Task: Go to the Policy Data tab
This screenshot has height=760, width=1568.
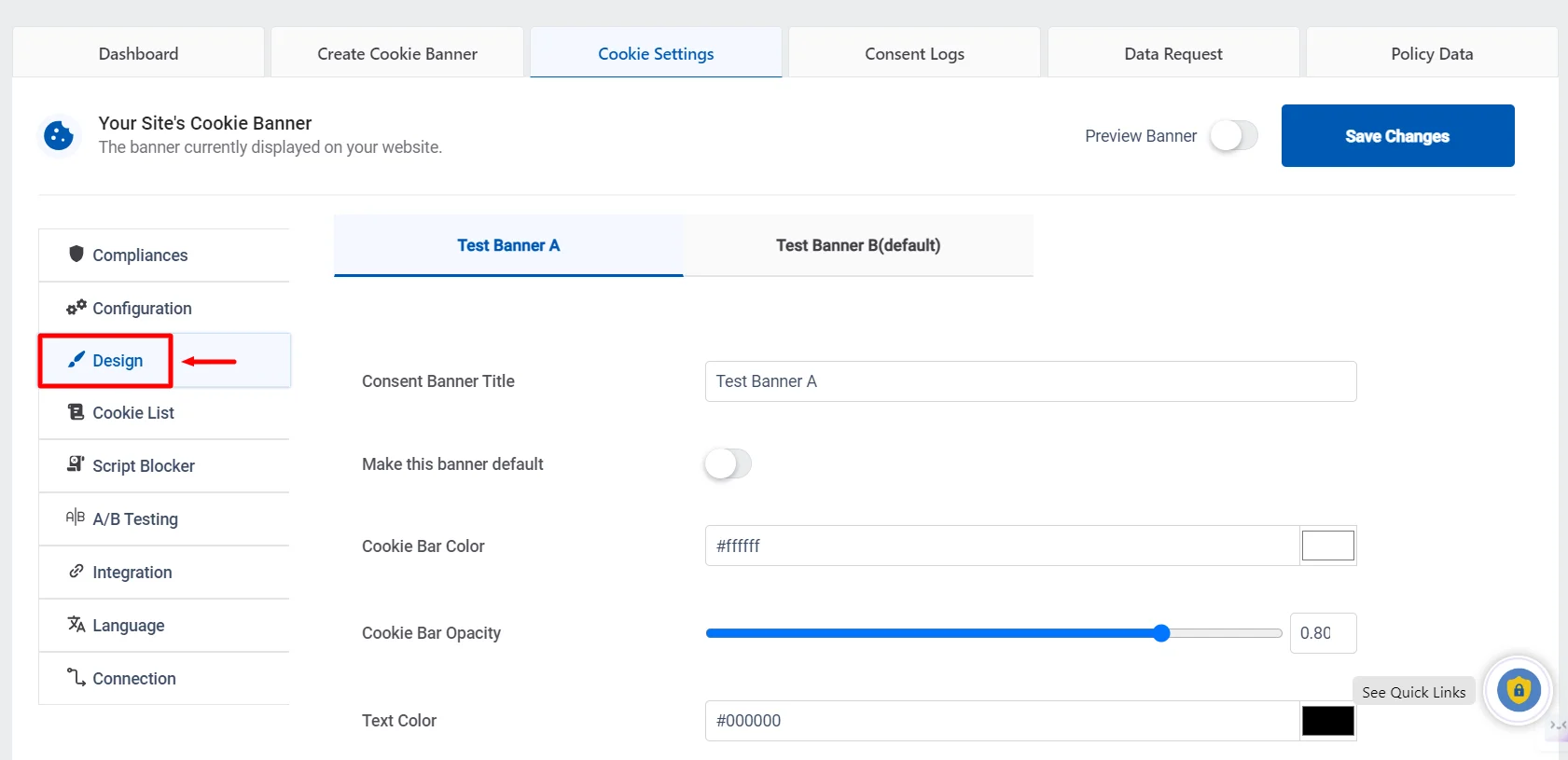Action: click(1432, 54)
